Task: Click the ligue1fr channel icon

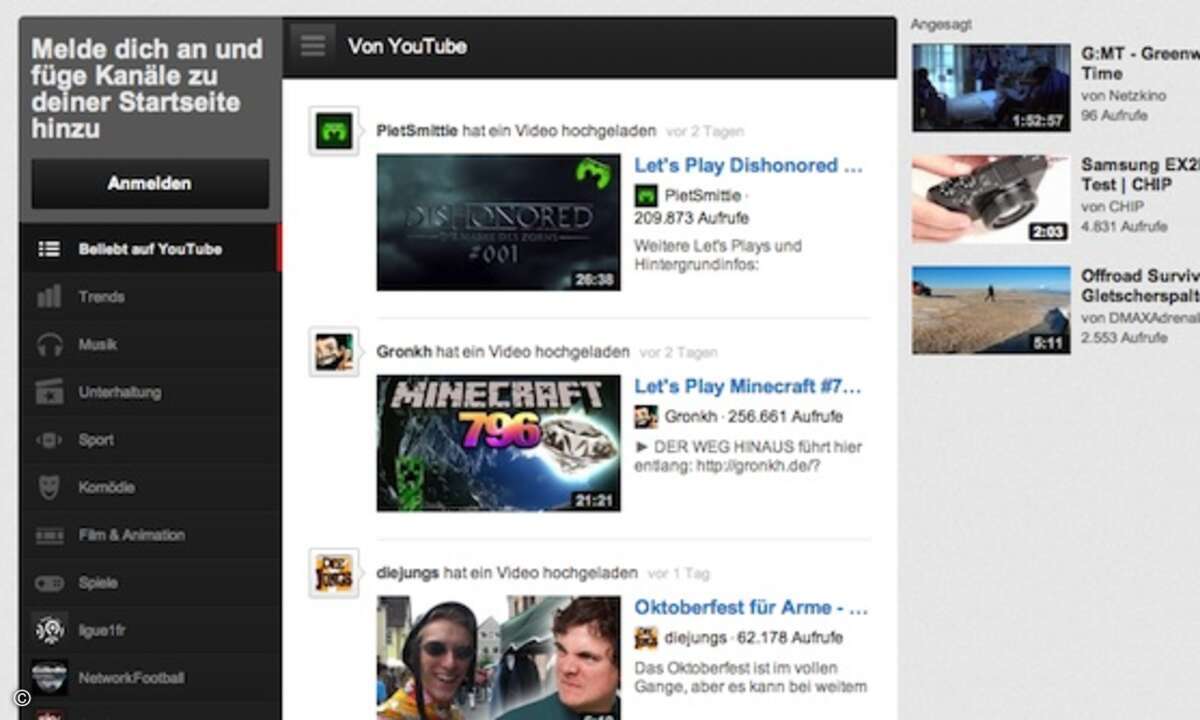Action: click(x=49, y=630)
